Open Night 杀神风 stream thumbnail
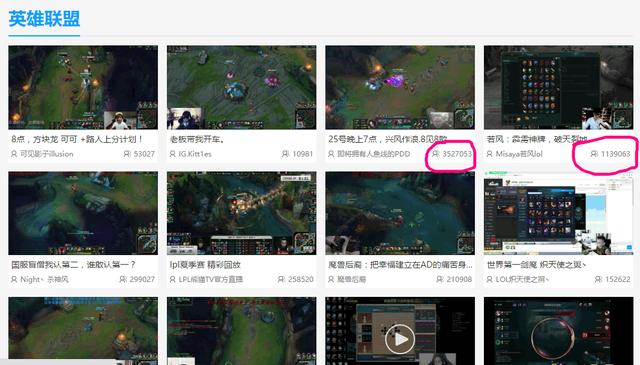 click(83, 213)
